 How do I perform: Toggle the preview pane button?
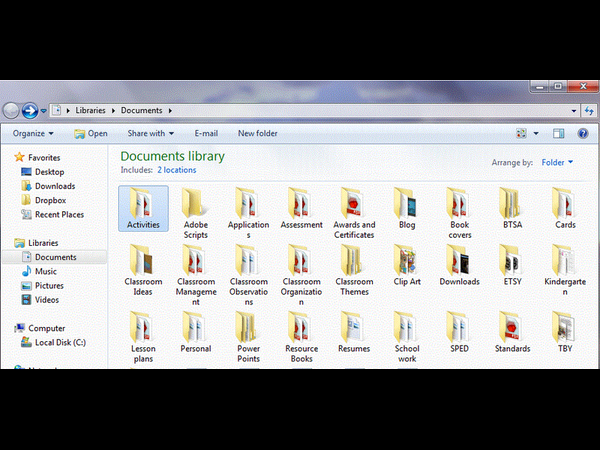point(559,133)
